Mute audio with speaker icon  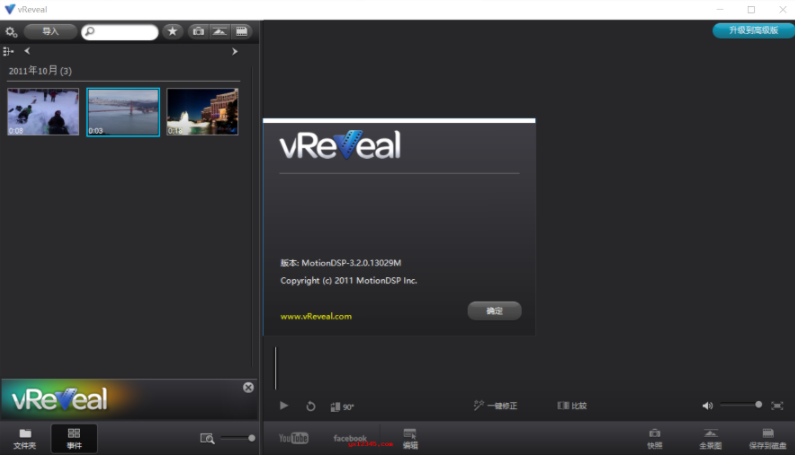pyautogui.click(x=707, y=406)
